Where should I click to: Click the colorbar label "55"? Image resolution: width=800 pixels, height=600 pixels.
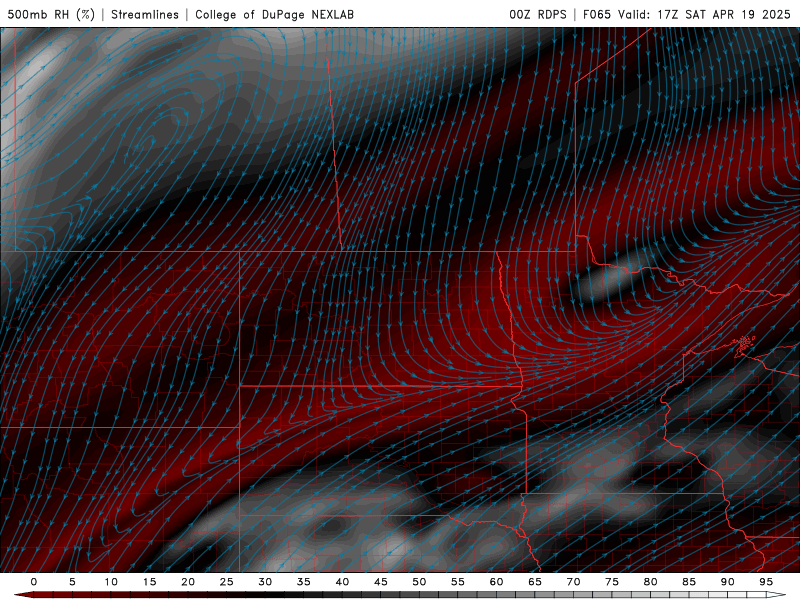pos(458,582)
